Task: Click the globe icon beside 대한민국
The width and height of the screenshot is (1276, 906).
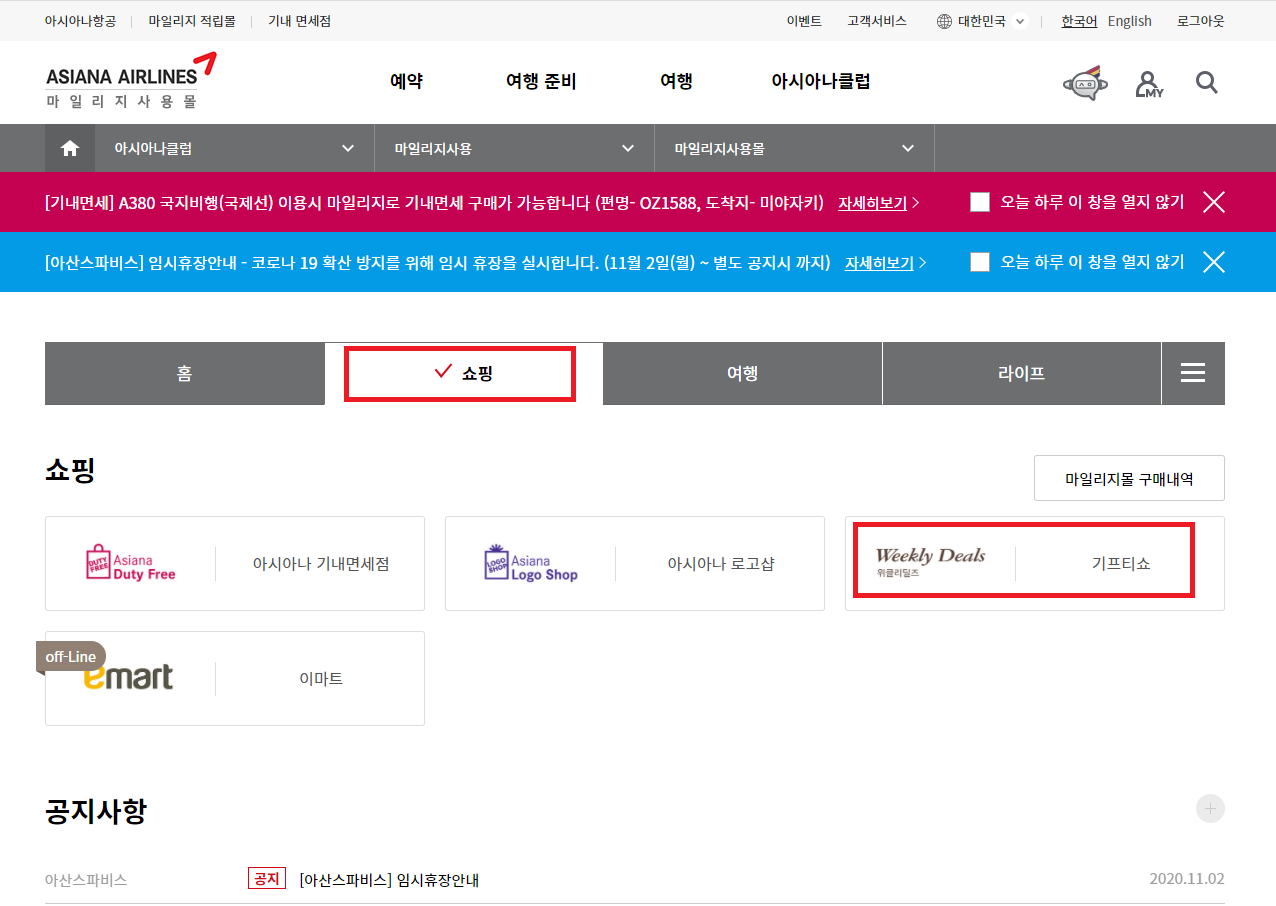Action: (944, 21)
